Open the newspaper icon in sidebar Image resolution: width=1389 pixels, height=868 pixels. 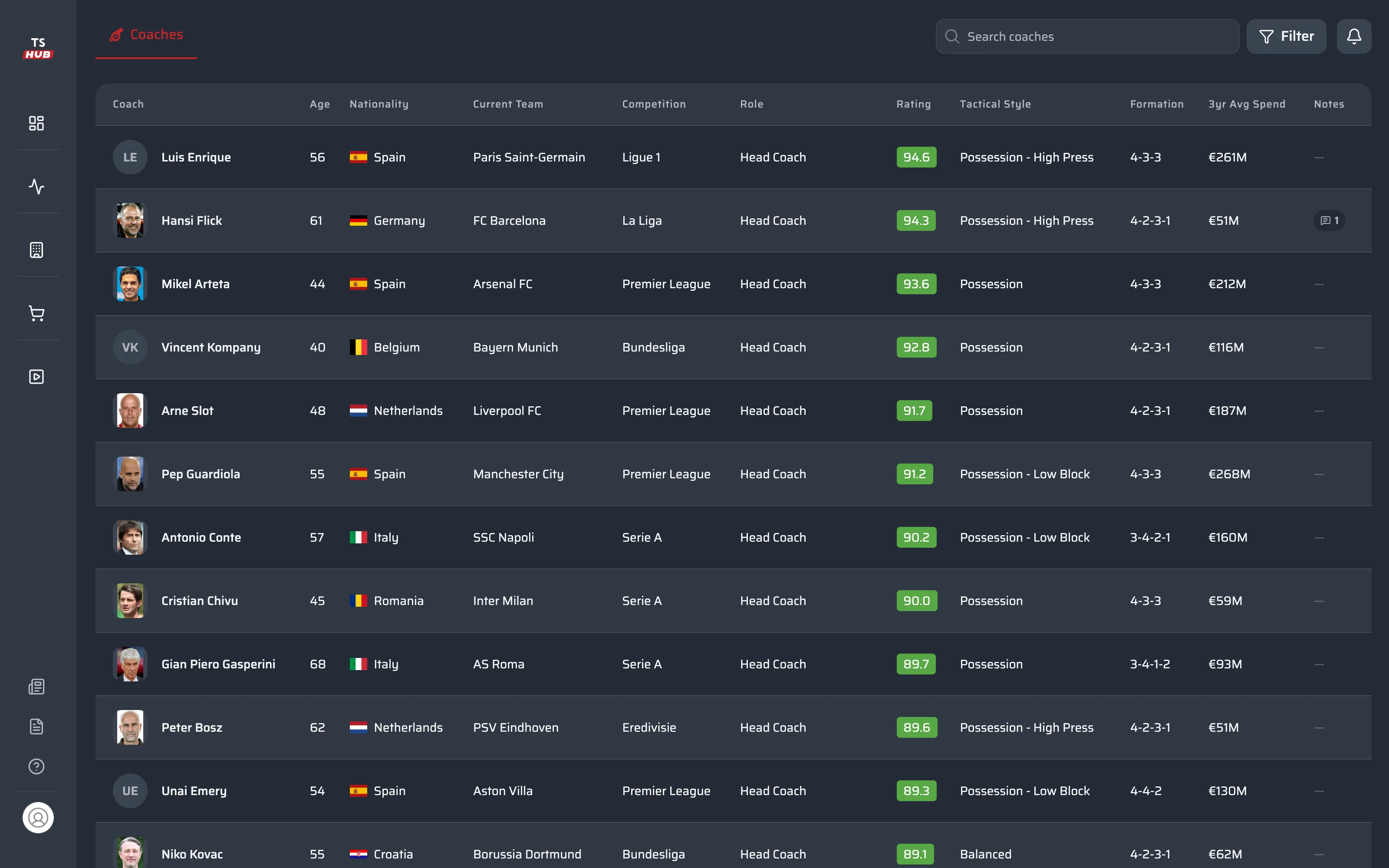pyautogui.click(x=37, y=687)
